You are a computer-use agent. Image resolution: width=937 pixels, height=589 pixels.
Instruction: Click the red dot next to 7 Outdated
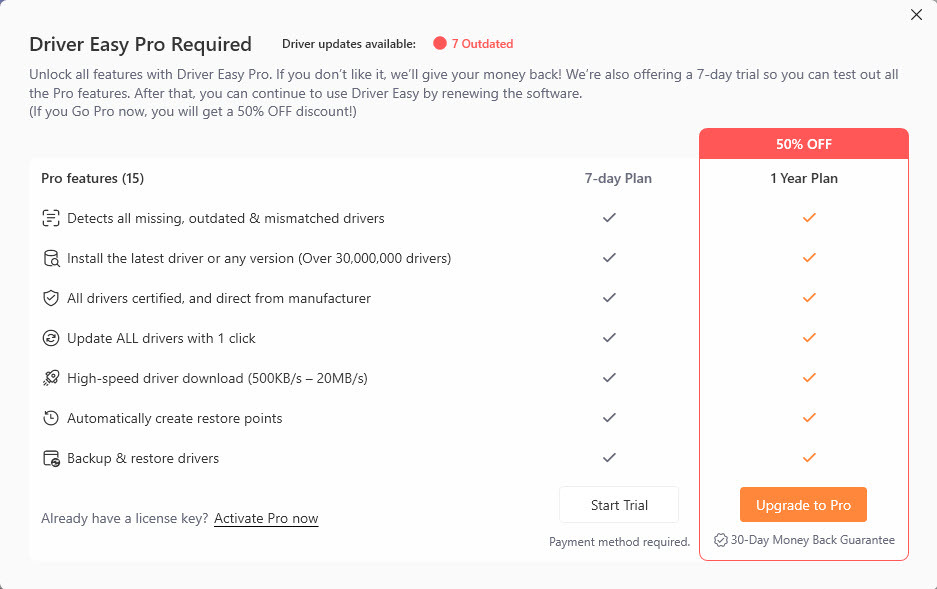[x=439, y=44]
